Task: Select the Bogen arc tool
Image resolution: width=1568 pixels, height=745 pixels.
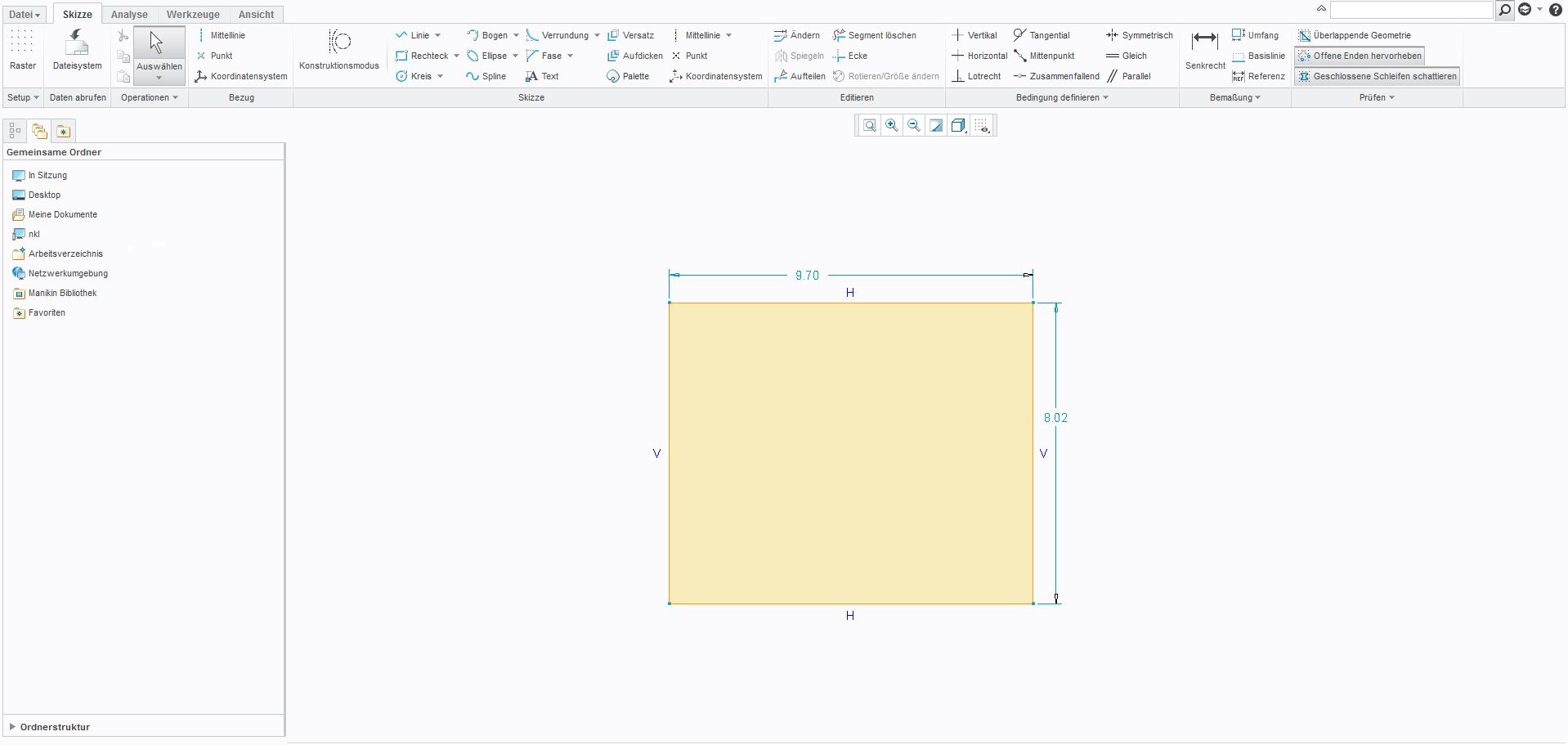Action: coord(487,35)
